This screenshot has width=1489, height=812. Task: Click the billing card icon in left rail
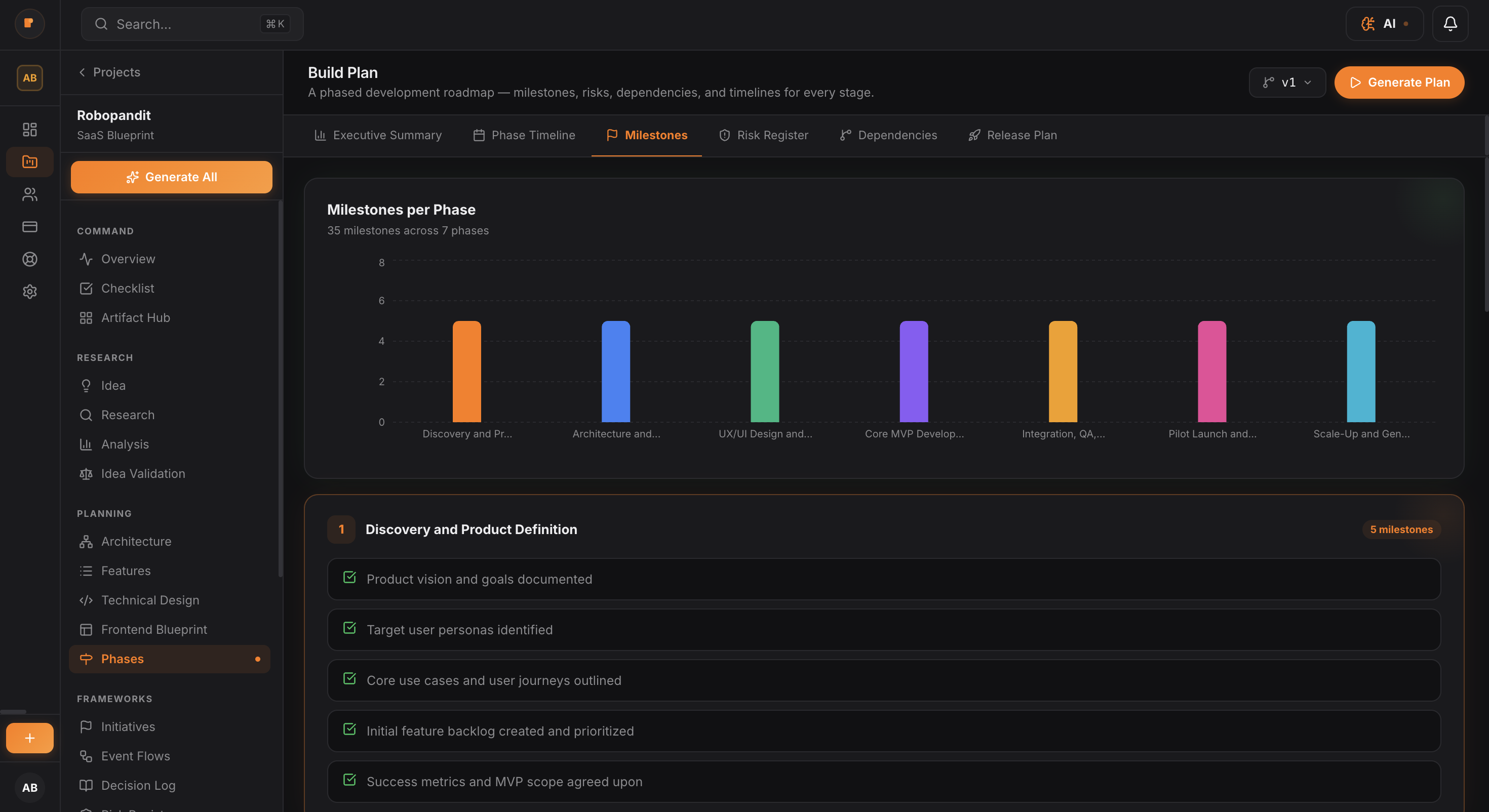click(x=29, y=227)
